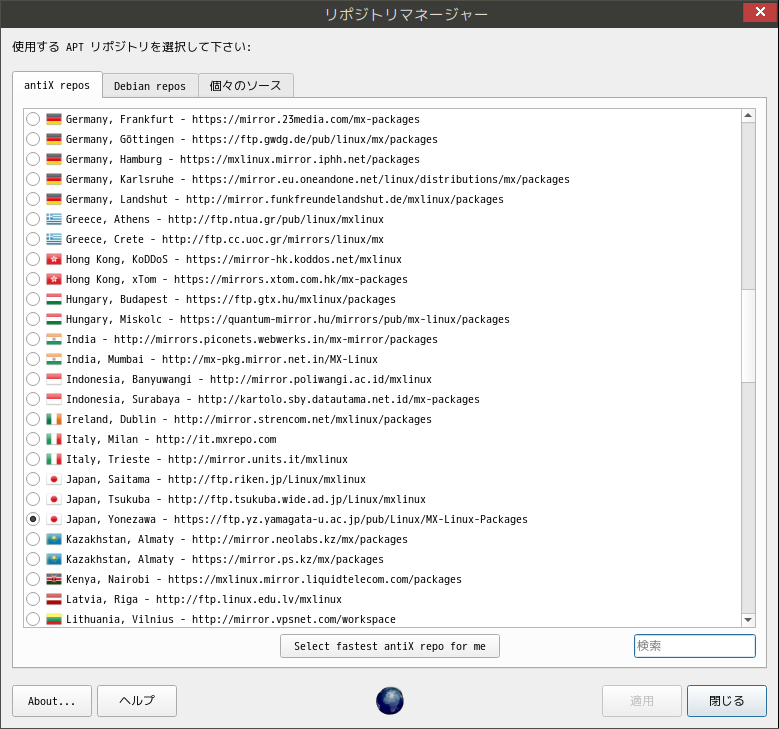Select the Hong Kong, KoDDoS radio button
The image size is (779, 729).
click(x=33, y=259)
